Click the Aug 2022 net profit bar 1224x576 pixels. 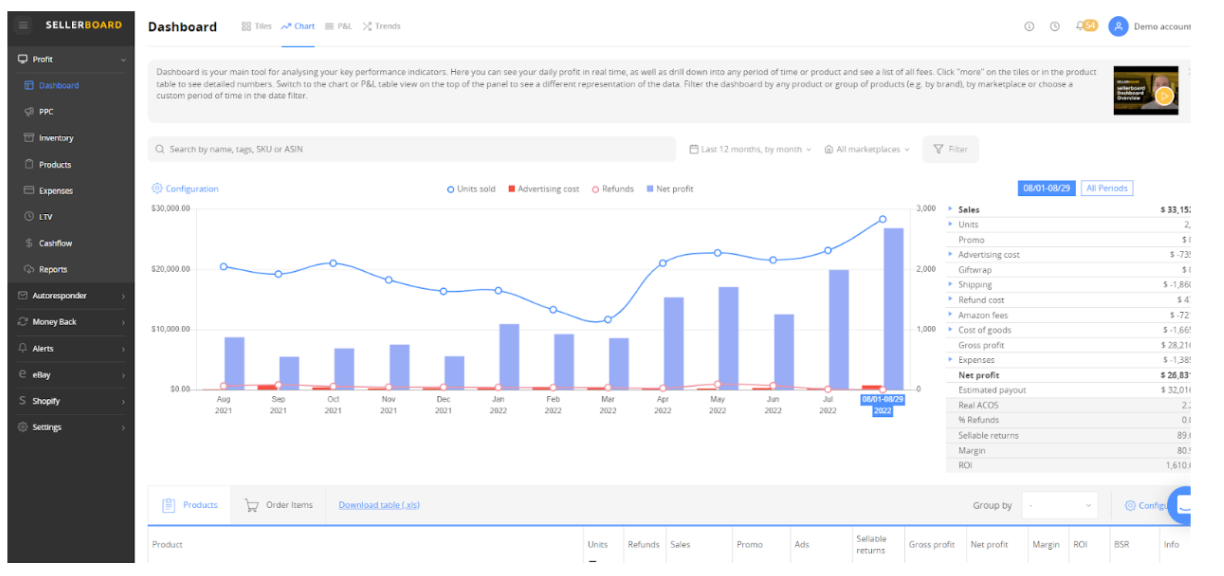pos(893,310)
